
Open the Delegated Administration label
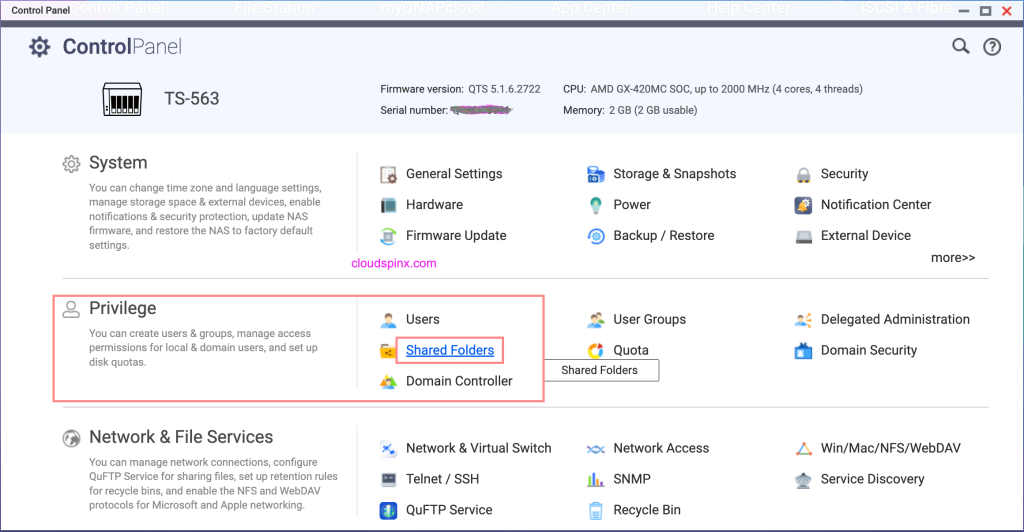895,320
